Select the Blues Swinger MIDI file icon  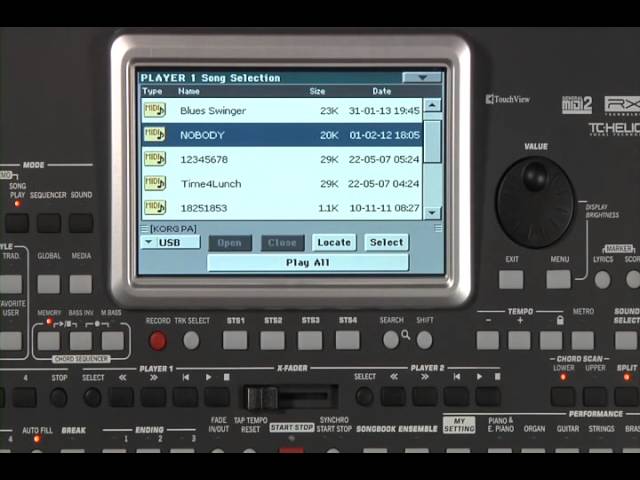point(155,110)
